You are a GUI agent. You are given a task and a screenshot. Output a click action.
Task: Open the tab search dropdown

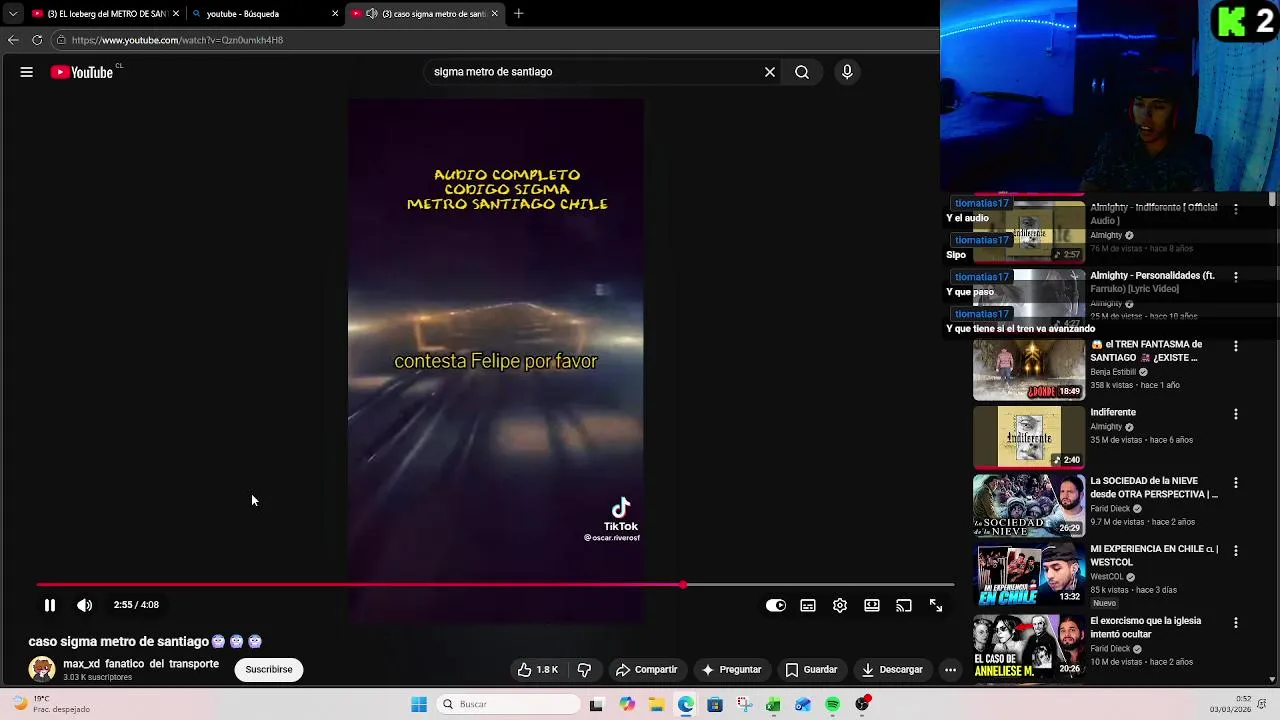point(12,14)
